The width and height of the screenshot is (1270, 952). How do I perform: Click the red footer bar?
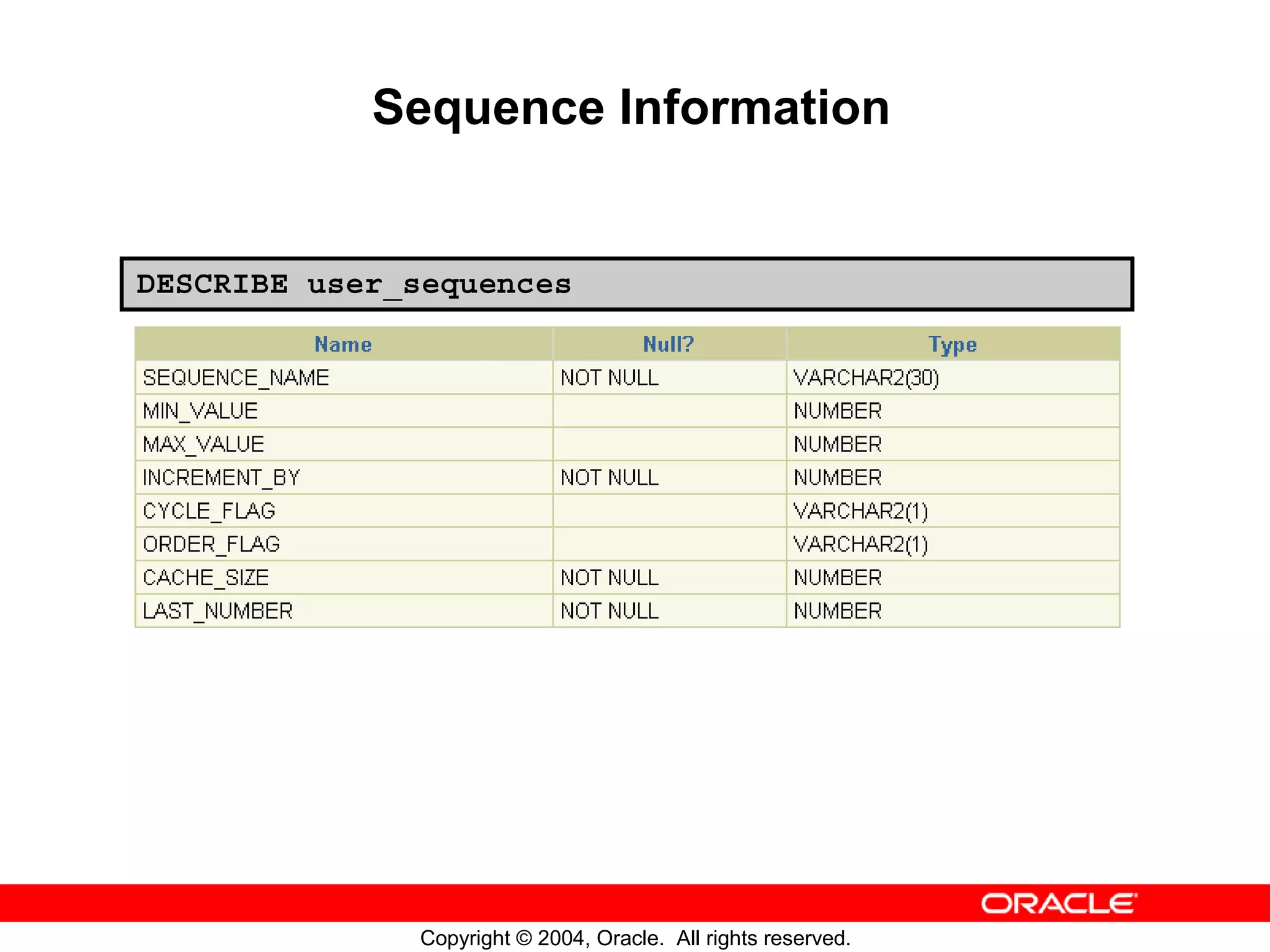tap(434, 903)
